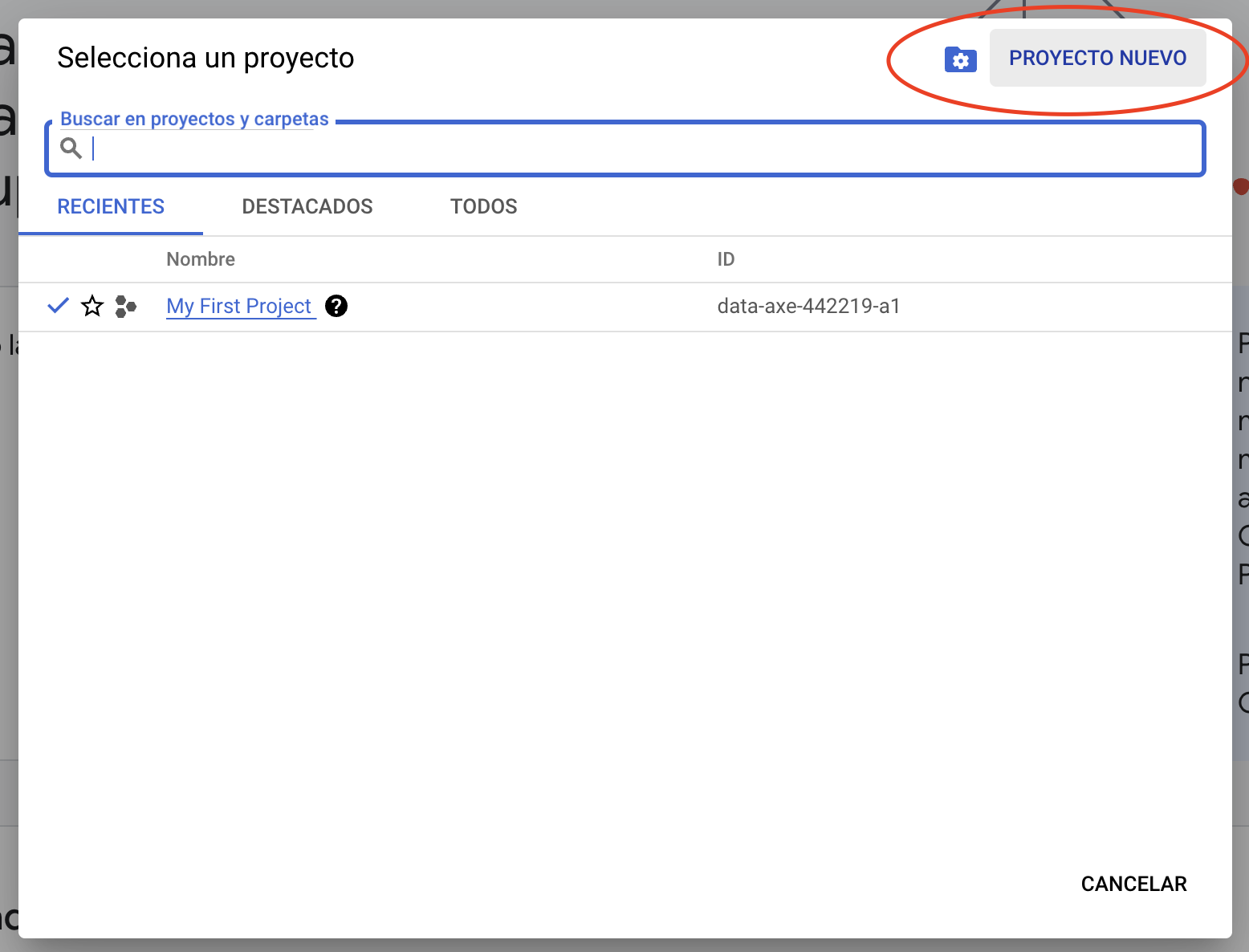This screenshot has height=952, width=1249.
Task: Click the search magnifier icon
Action: click(71, 148)
